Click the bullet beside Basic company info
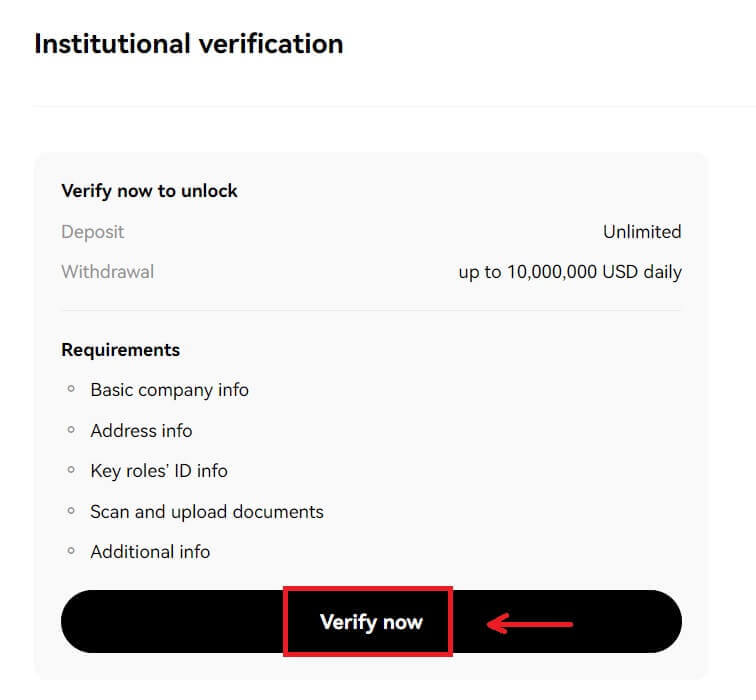 coord(71,389)
